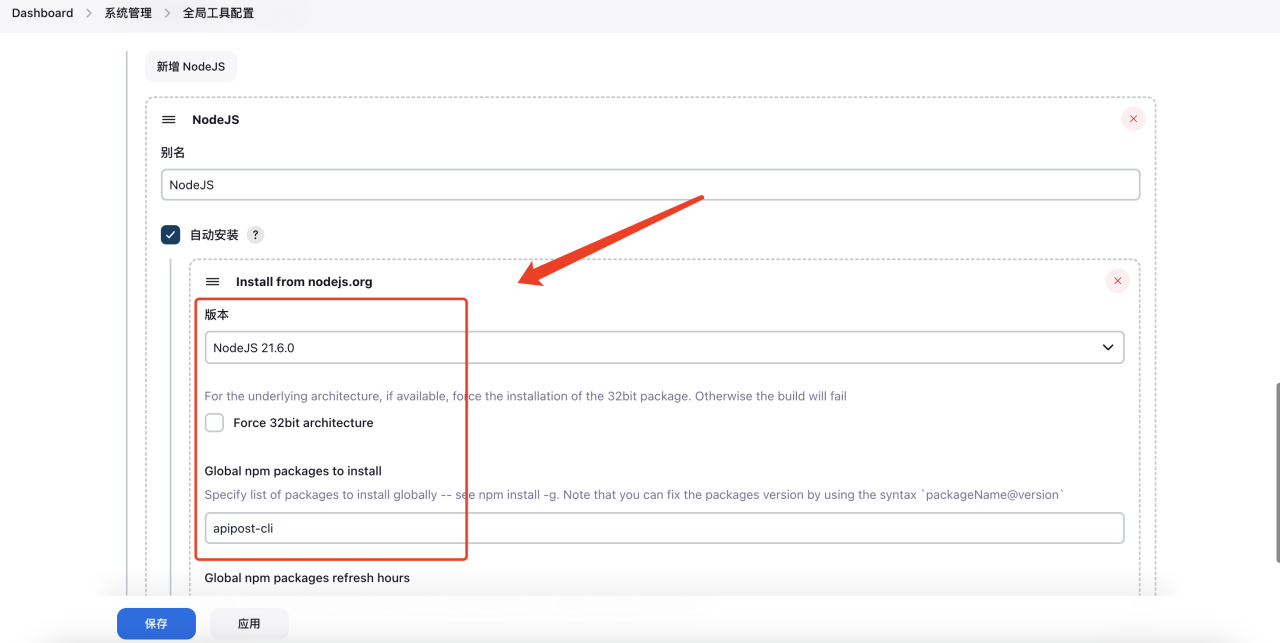Open the Dashboard breadcrumb link
Screen dimensions: 1280x643
[x=42, y=13]
